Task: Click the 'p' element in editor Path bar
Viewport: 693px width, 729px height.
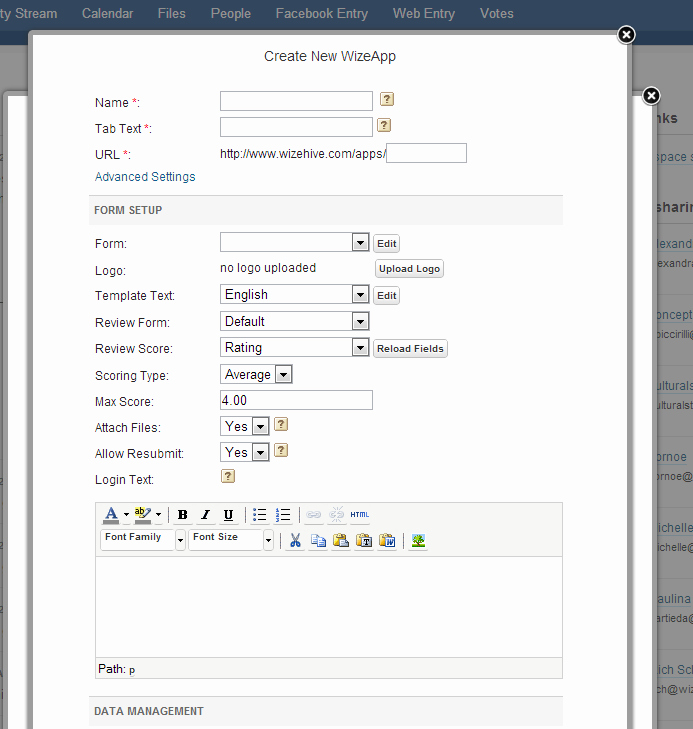Action: pyautogui.click(x=132, y=670)
